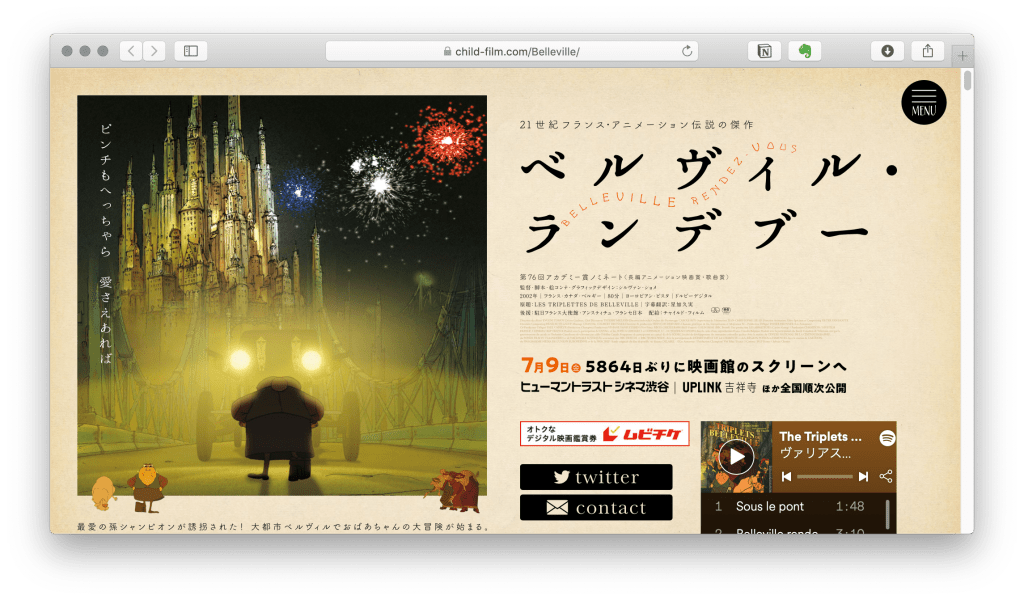Go to previous track in Spotify player
The width and height of the screenshot is (1024, 600).
[x=787, y=477]
